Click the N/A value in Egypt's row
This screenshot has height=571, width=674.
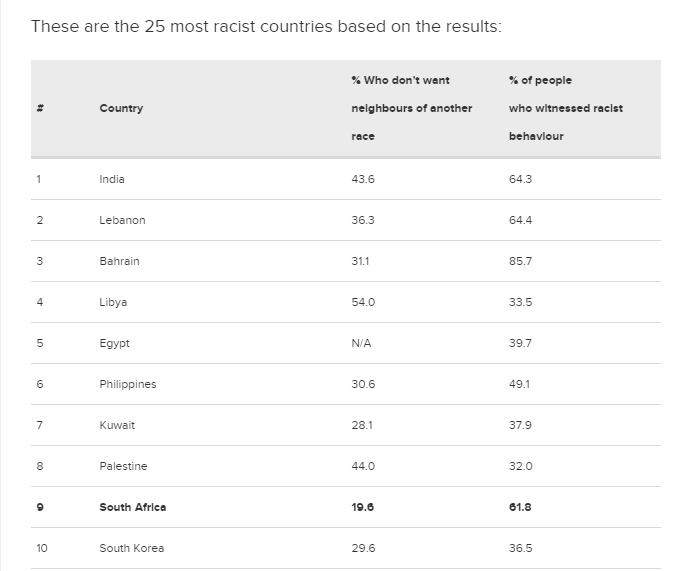click(361, 343)
